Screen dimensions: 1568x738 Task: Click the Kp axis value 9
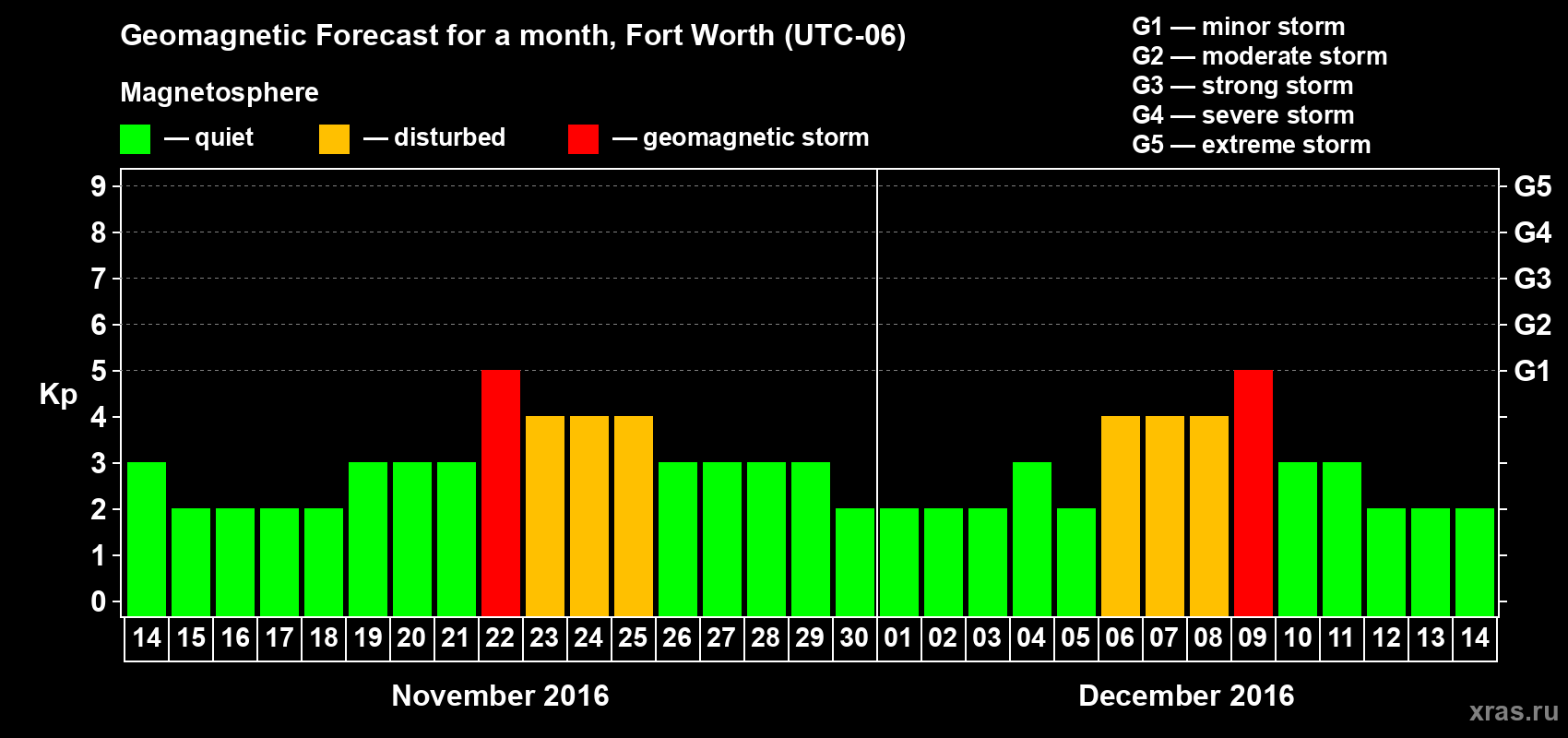click(x=99, y=186)
